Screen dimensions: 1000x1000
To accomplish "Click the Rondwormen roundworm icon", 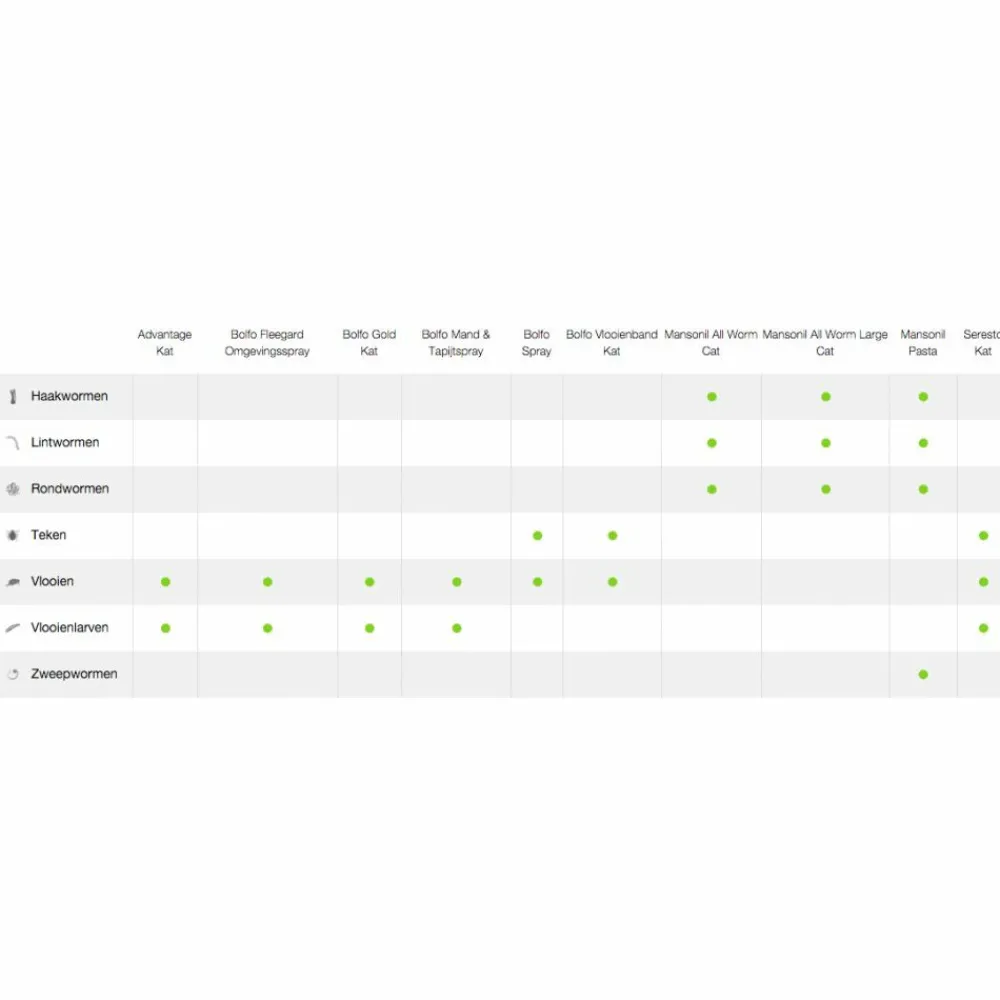I will click(x=13, y=489).
